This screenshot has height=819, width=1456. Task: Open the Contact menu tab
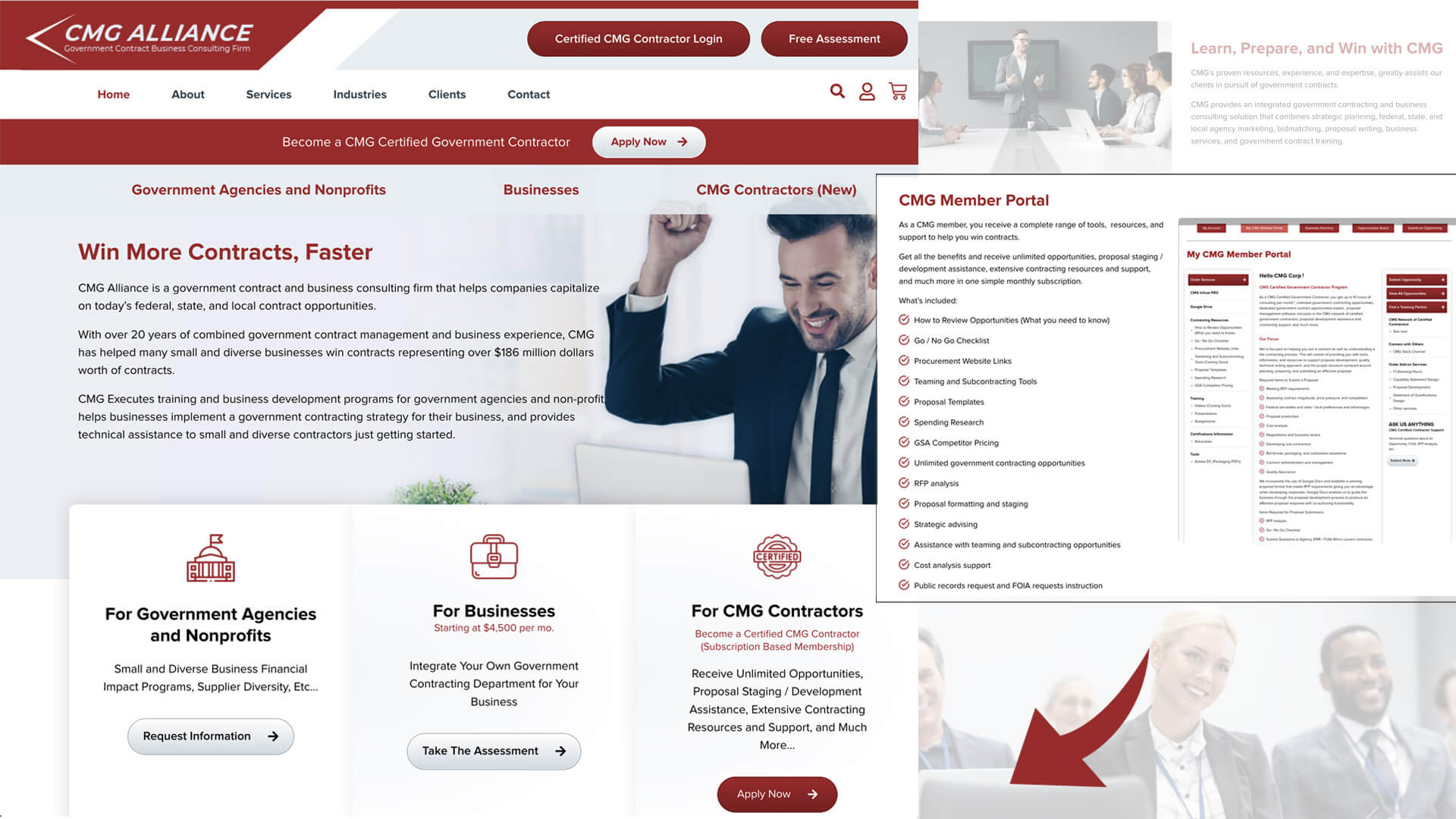click(x=528, y=94)
